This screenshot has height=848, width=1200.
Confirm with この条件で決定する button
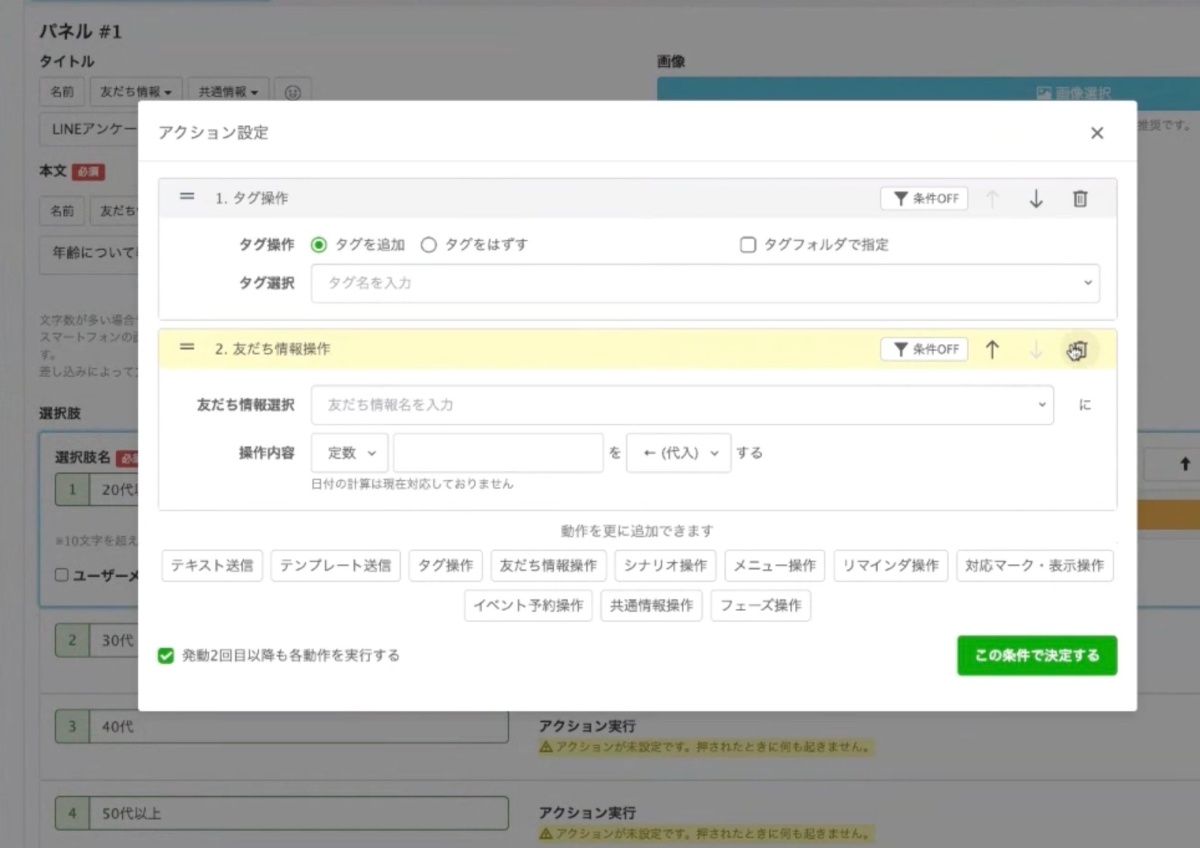click(1036, 656)
